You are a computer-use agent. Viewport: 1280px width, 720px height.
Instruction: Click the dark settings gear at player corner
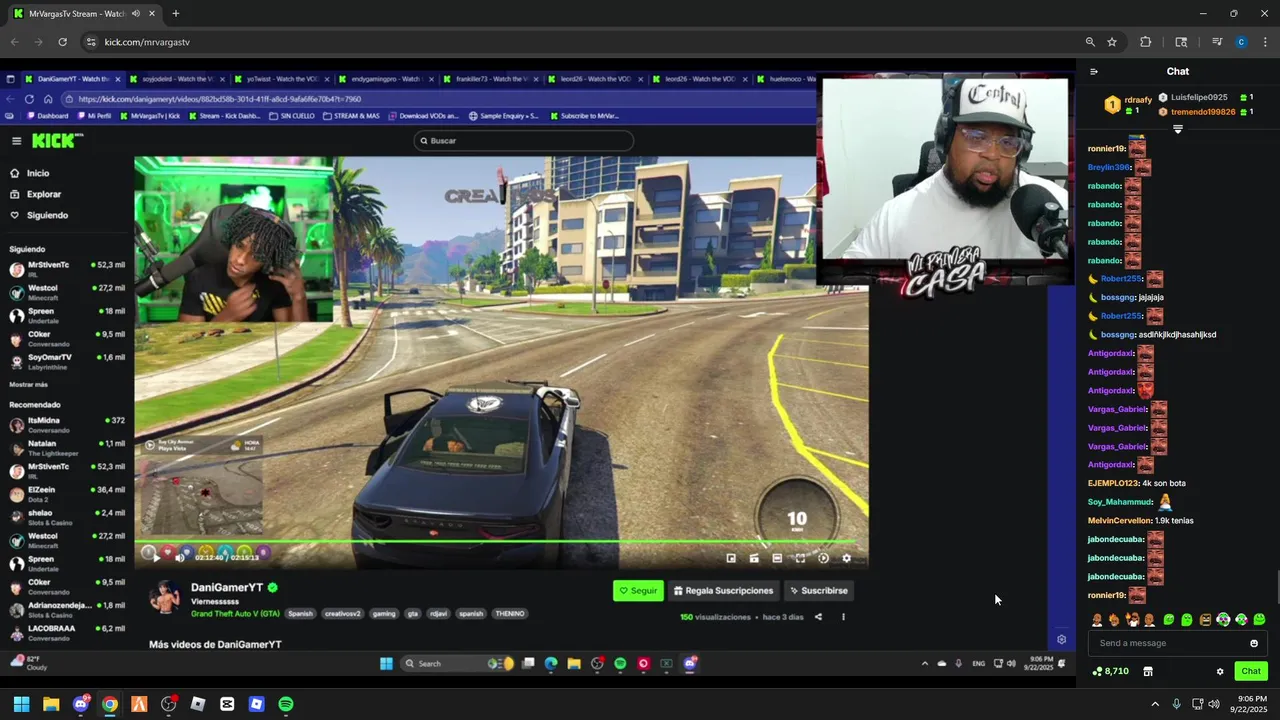(x=1061, y=639)
